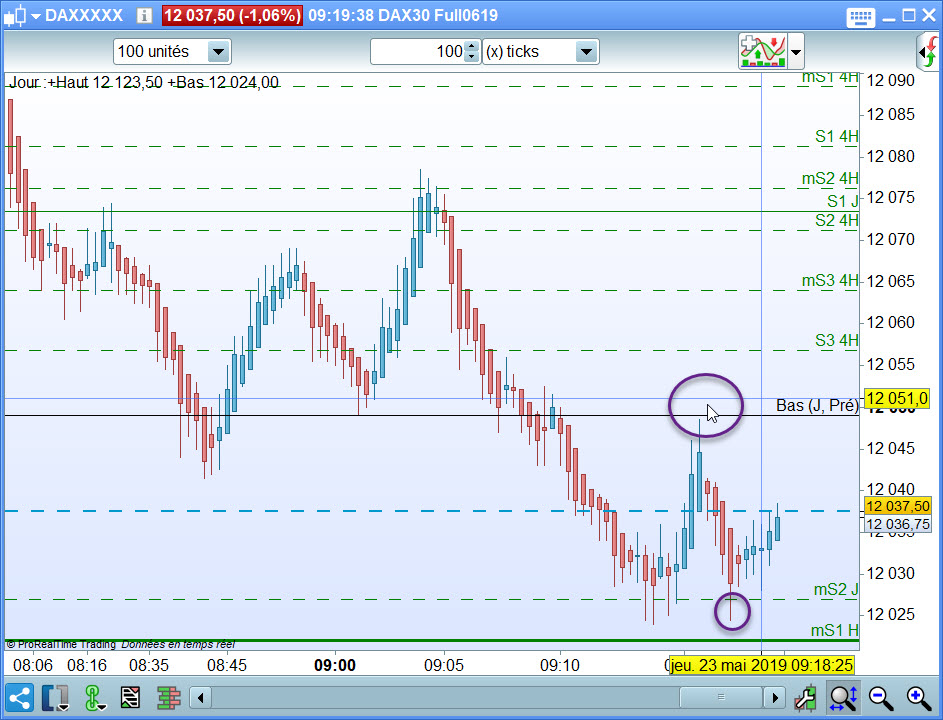This screenshot has width=943, height=720.
Task: Expand the indicator button dropdown arrow
Action: (796, 52)
